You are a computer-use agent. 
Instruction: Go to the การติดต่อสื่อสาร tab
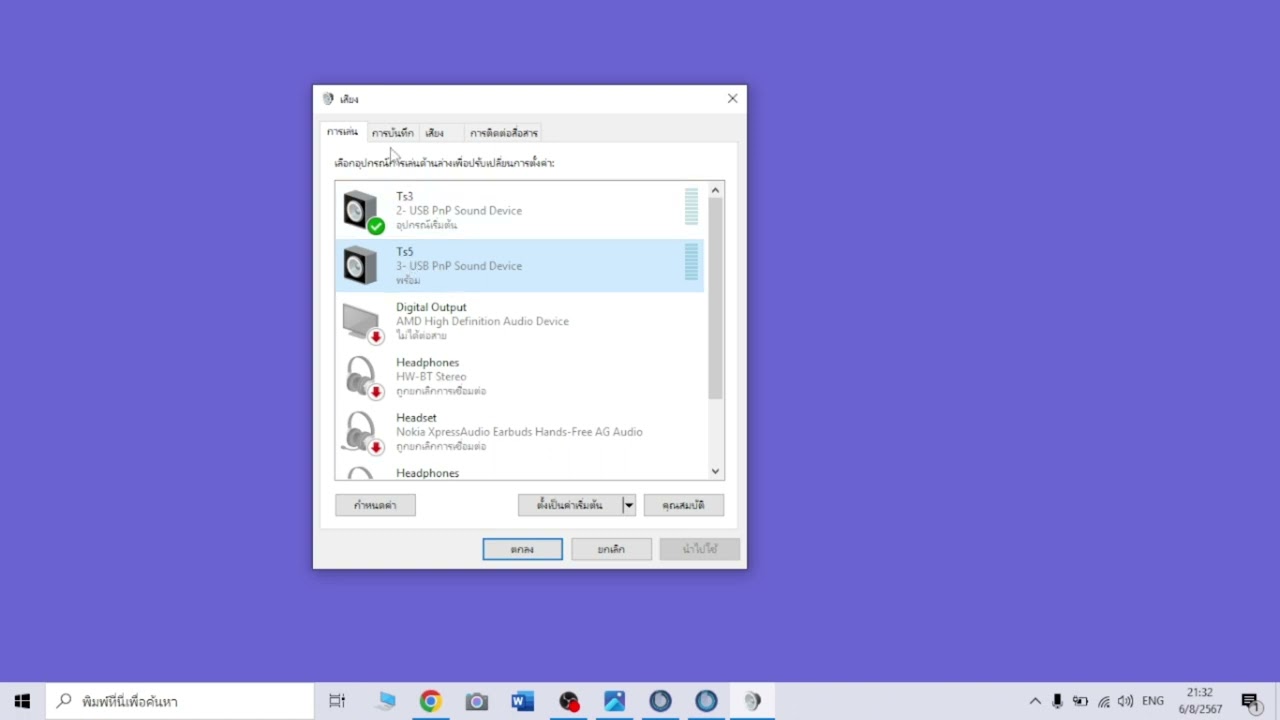(x=503, y=133)
